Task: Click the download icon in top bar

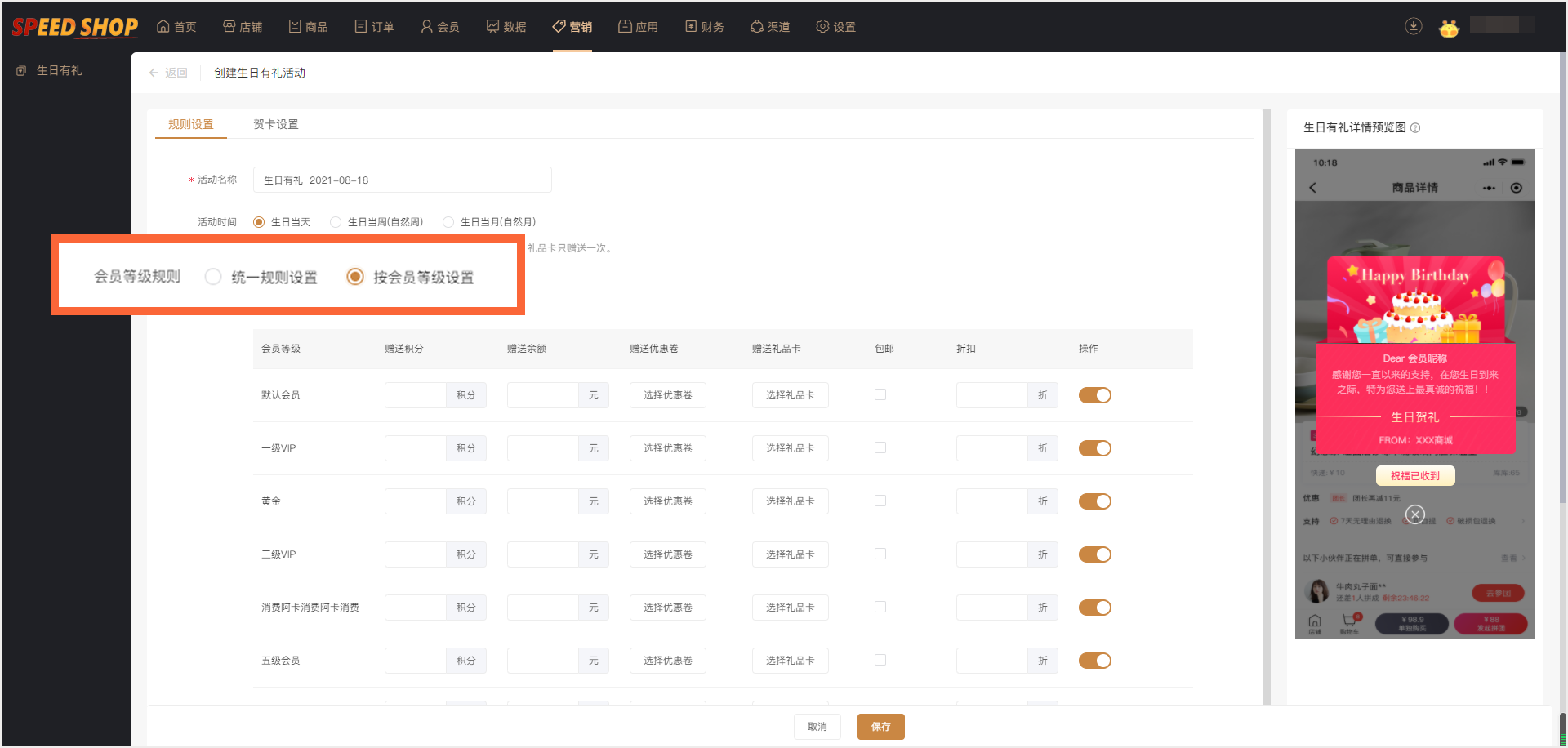Action: pos(1413,26)
